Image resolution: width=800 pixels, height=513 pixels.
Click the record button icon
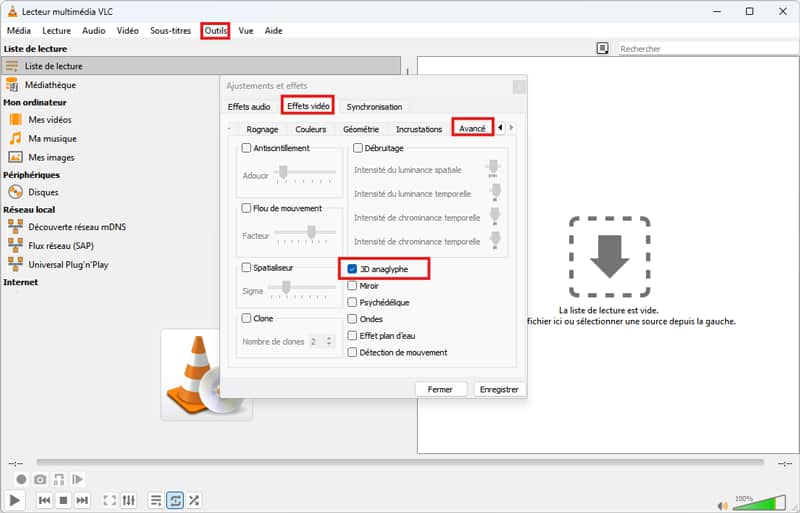coord(21,480)
